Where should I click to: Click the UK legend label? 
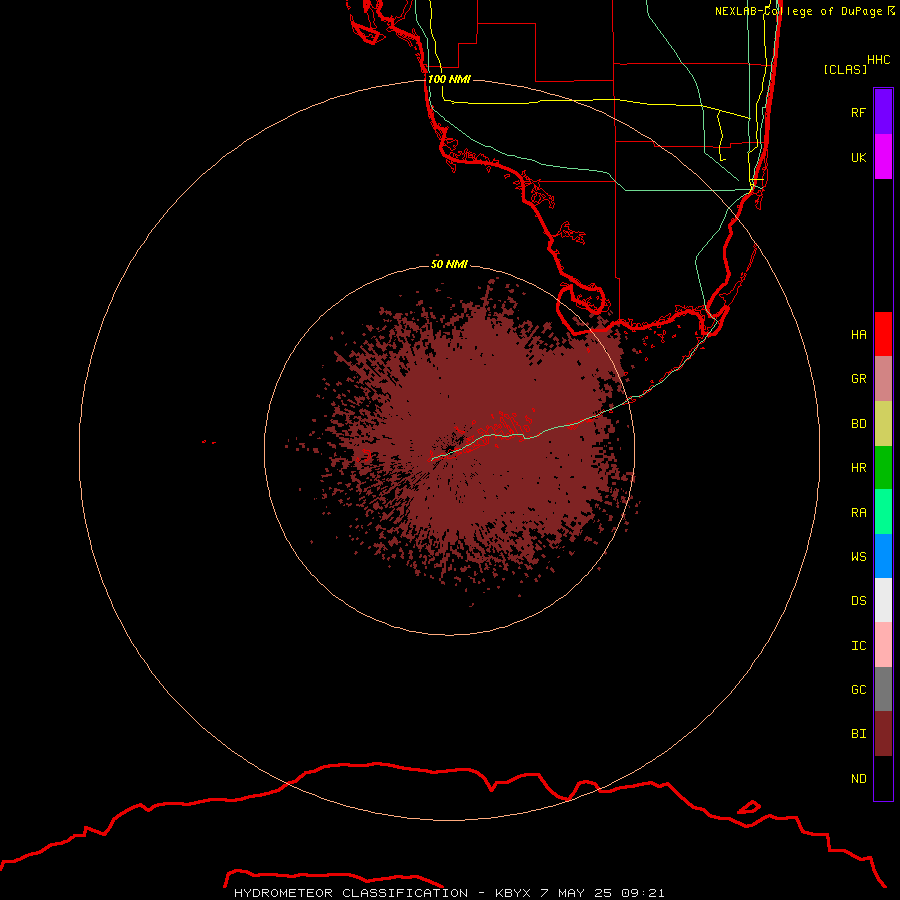(x=858, y=157)
